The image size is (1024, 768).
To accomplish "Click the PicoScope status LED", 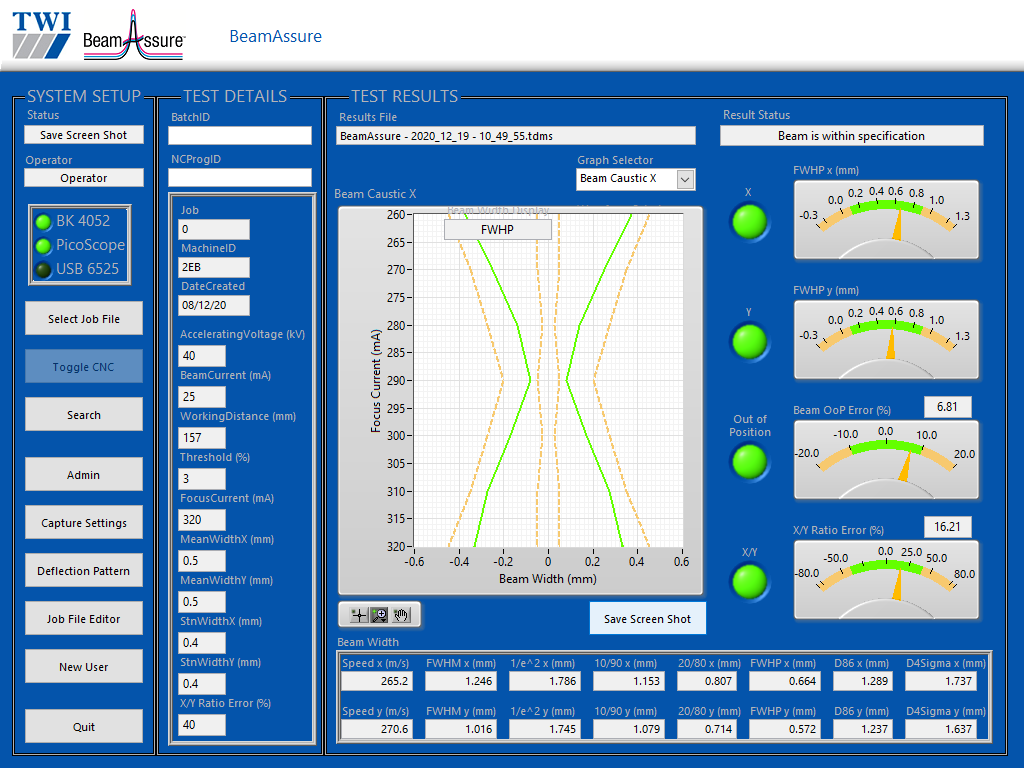I will (43, 246).
